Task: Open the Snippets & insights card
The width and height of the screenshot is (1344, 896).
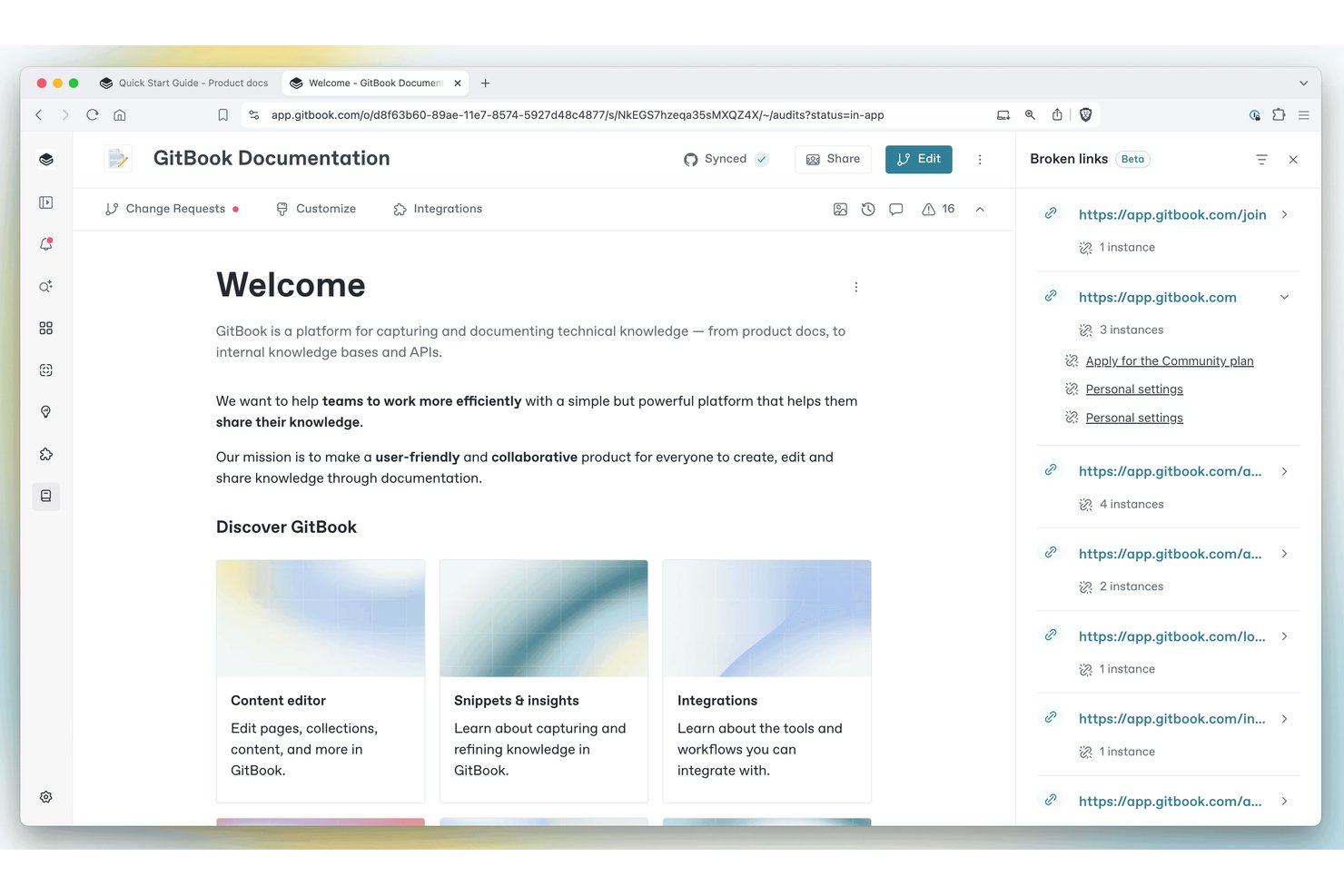Action: coord(544,681)
